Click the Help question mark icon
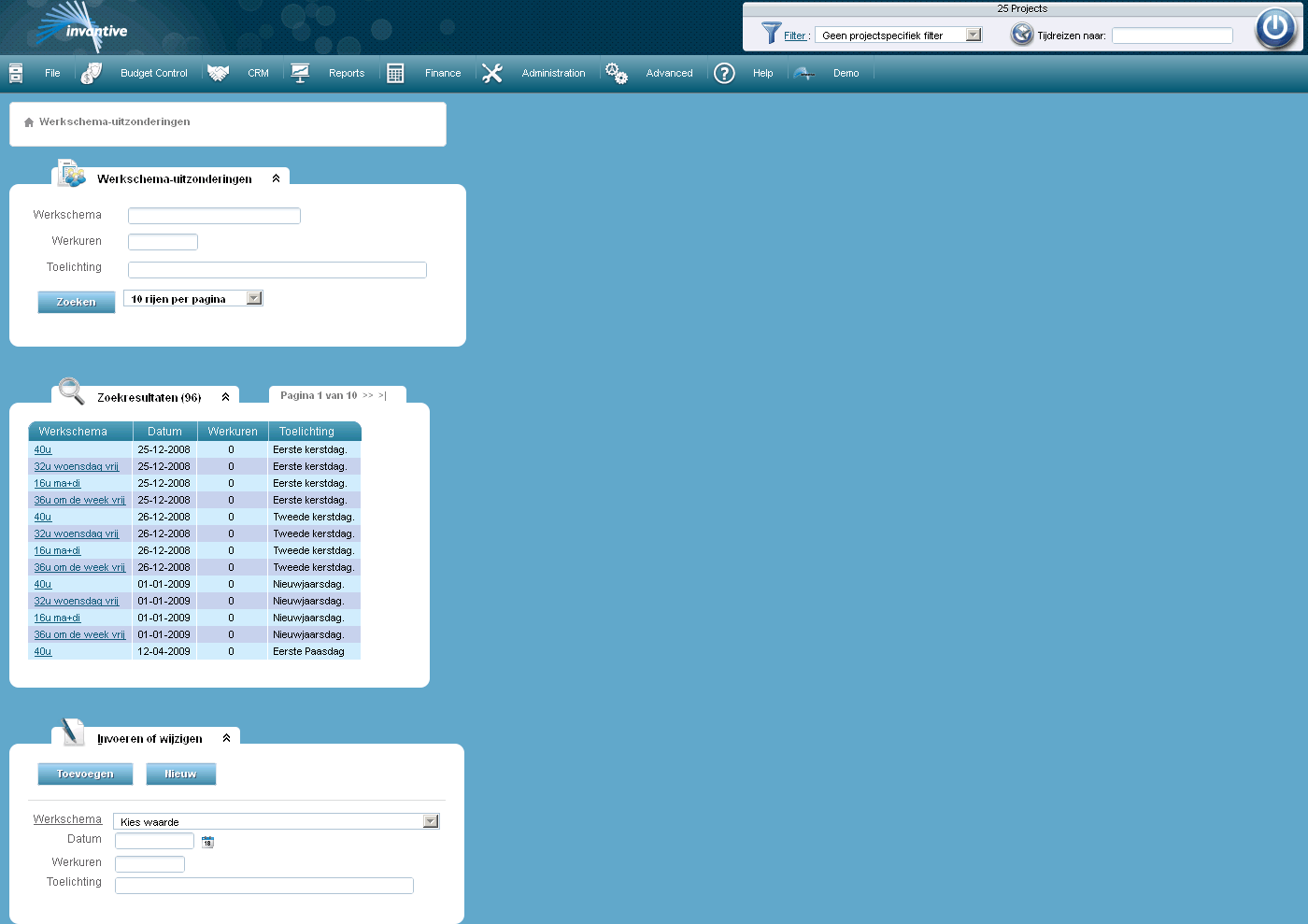Screen dimensions: 1308x924 coord(724,73)
